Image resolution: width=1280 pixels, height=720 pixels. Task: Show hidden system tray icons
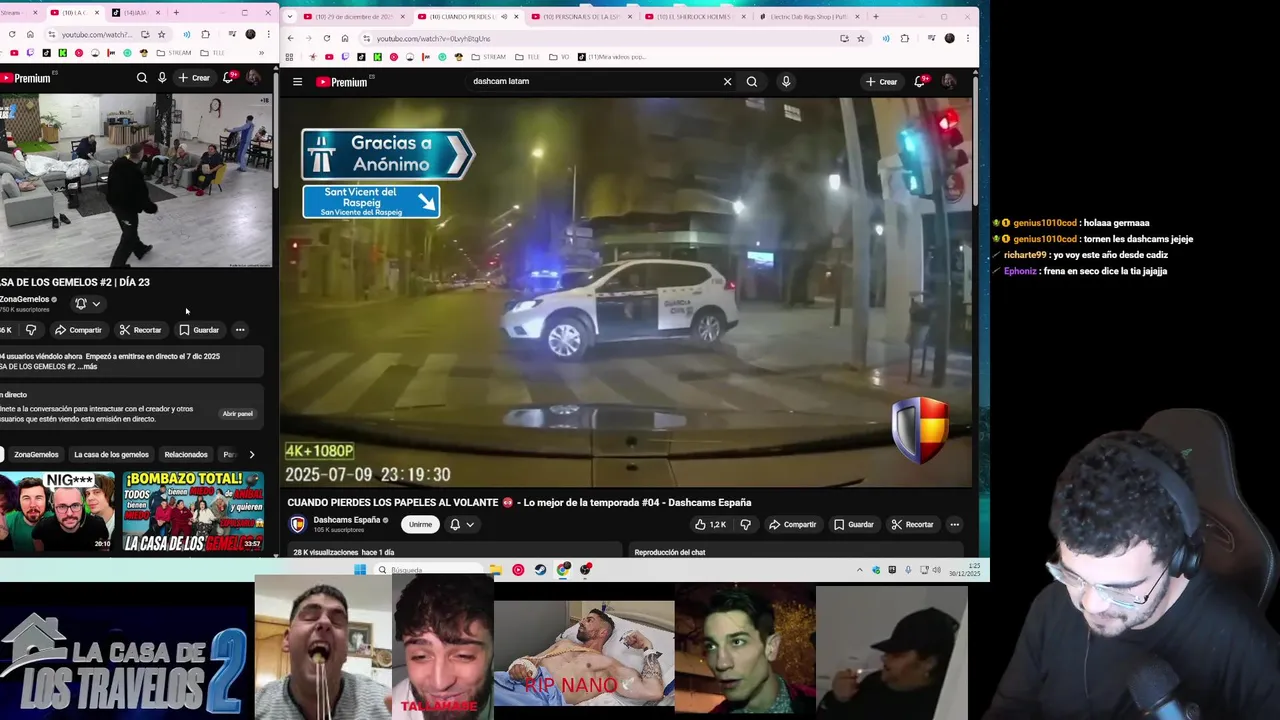click(x=859, y=570)
